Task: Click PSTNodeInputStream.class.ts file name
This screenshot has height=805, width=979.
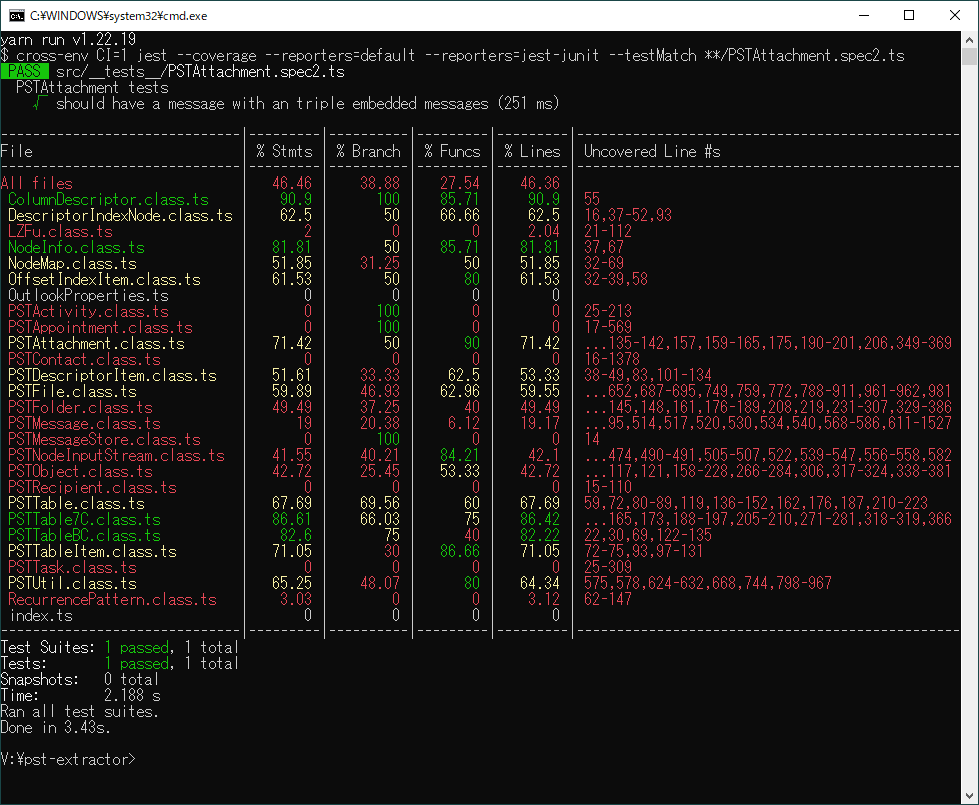Action: point(116,455)
